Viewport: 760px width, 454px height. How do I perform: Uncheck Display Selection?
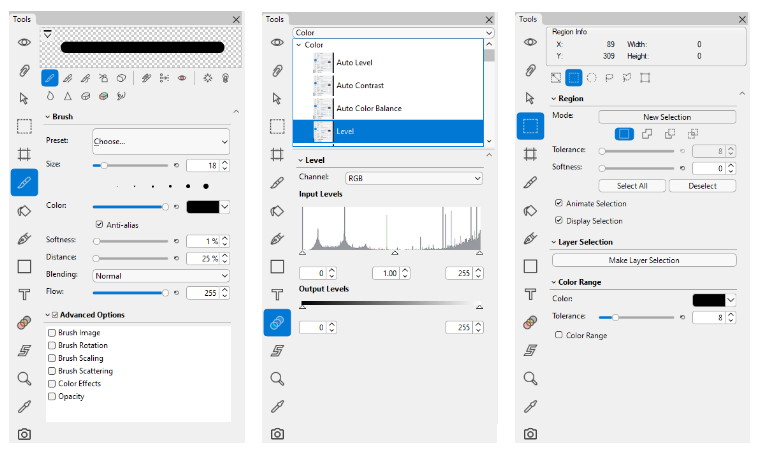click(559, 220)
